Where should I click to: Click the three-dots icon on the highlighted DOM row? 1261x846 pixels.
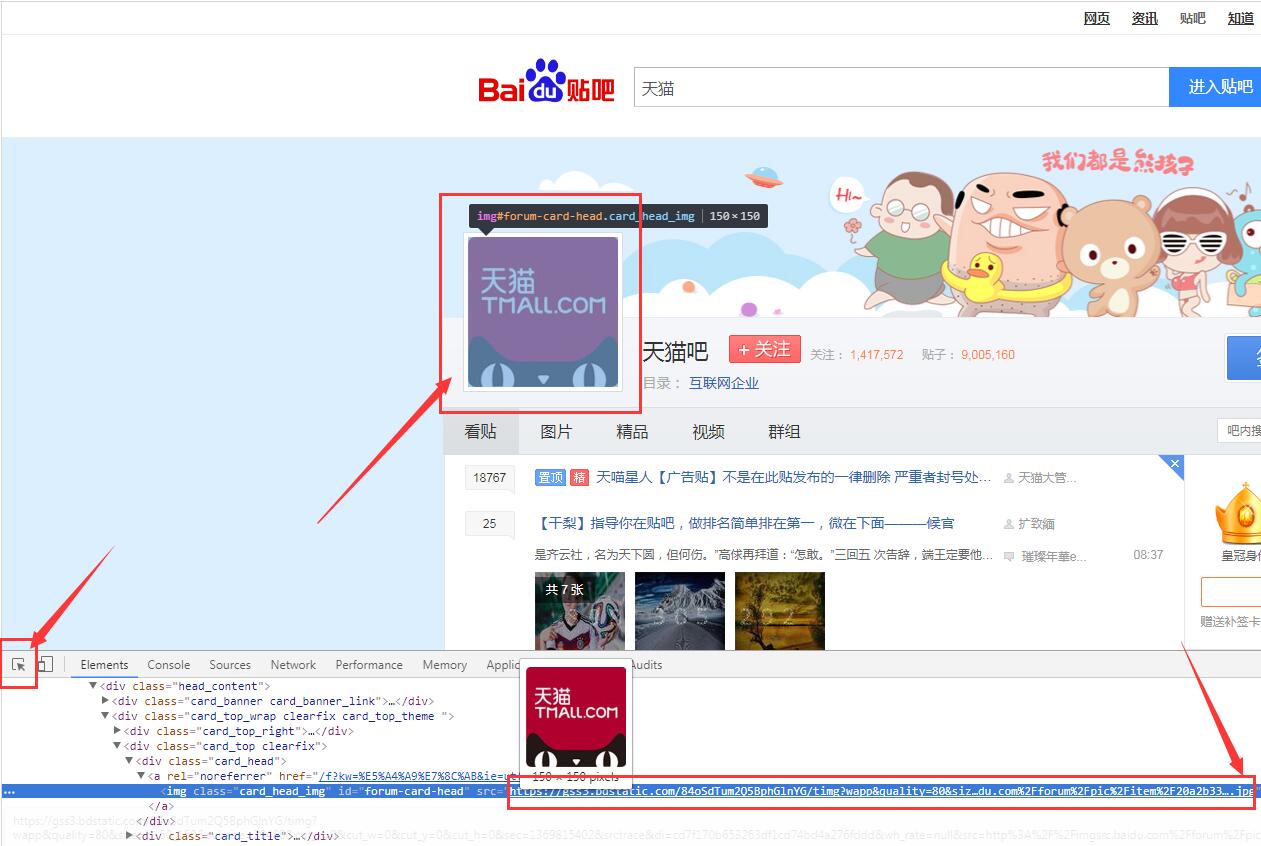9,792
